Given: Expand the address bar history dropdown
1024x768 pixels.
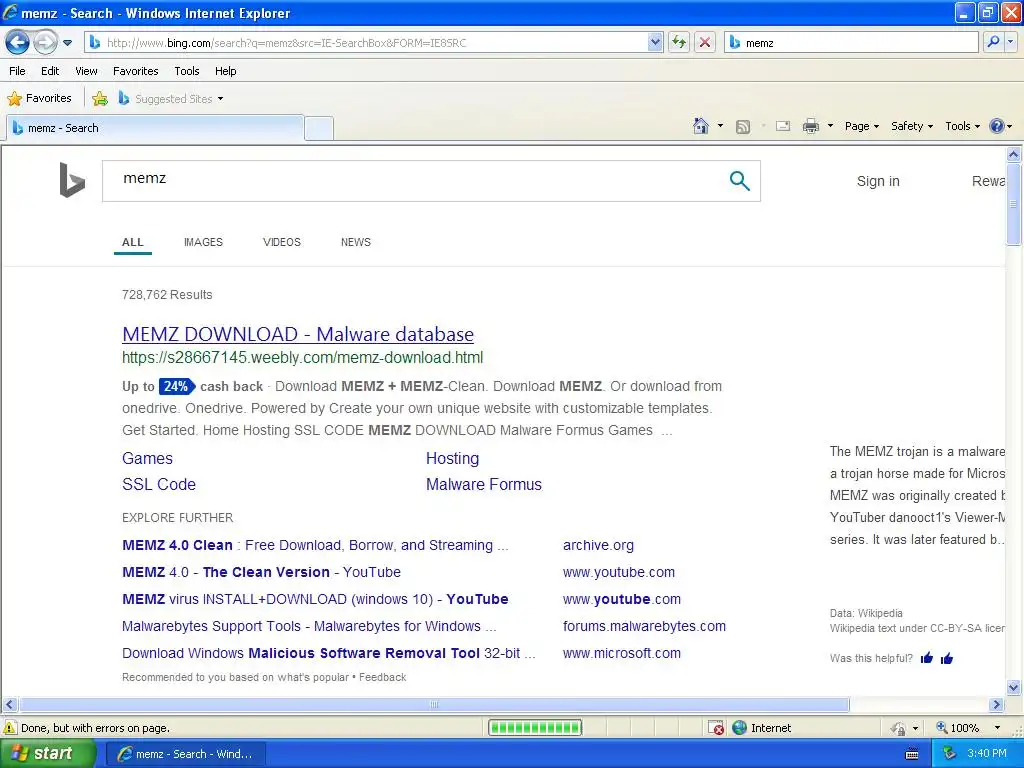Looking at the screenshot, I should [656, 43].
